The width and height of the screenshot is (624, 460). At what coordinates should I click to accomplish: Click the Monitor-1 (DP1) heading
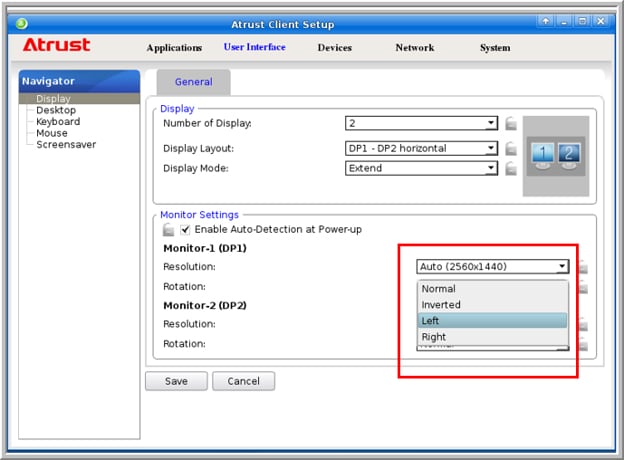pos(205,248)
